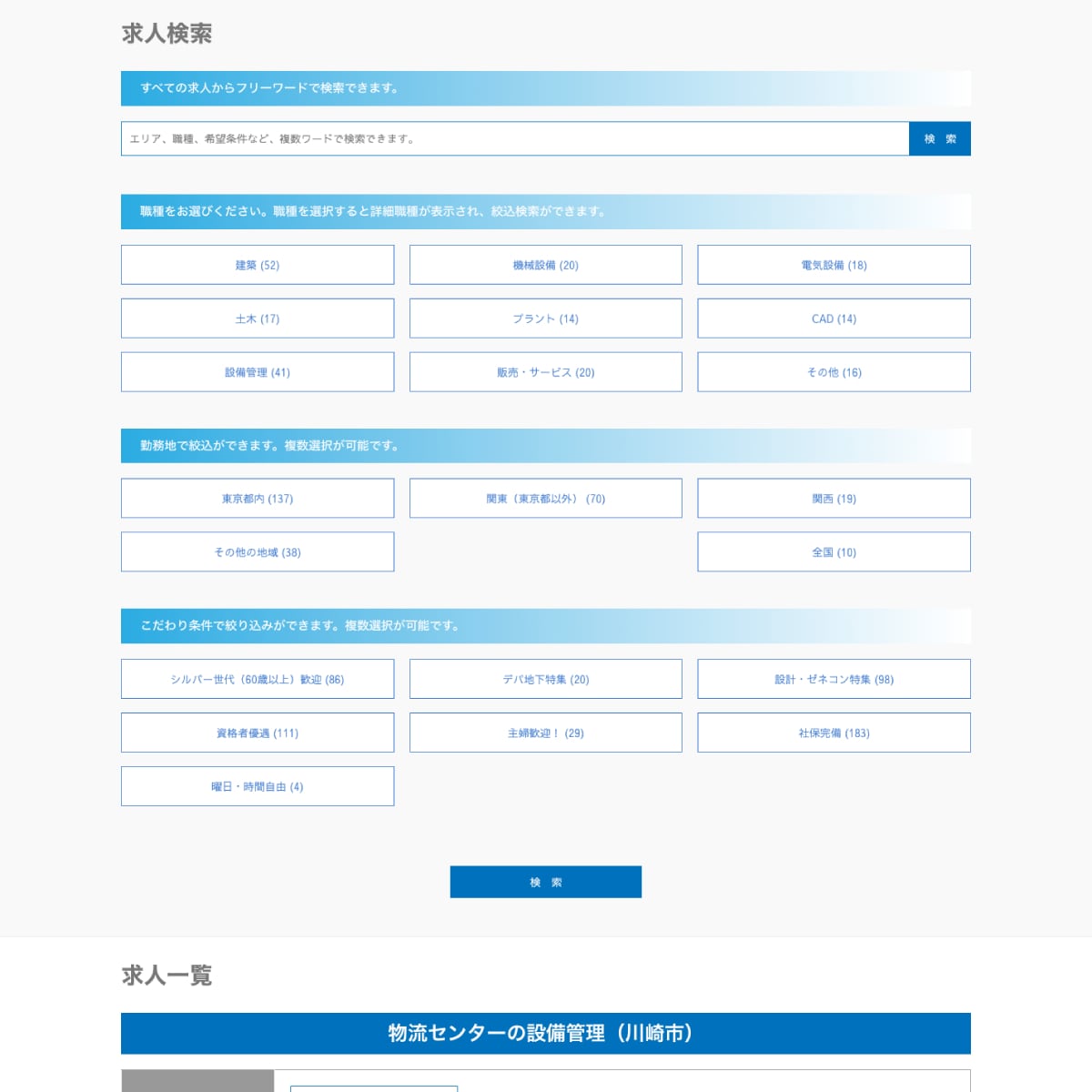Image resolution: width=1092 pixels, height=1092 pixels.
Task: Click the すべての求人からフリーワードで検索できます banner
Action: (546, 88)
